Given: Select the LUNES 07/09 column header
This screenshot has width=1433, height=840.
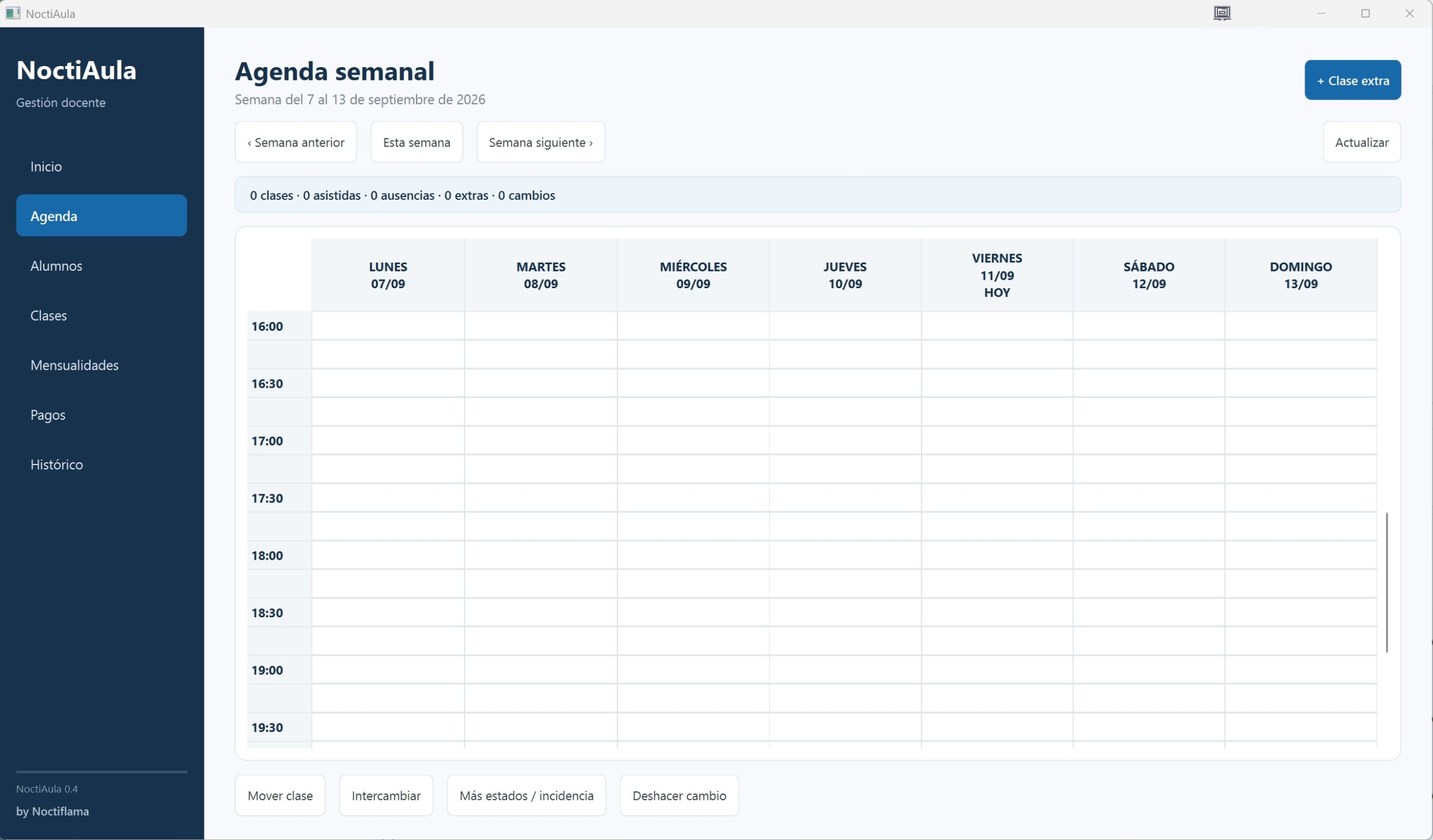Looking at the screenshot, I should pyautogui.click(x=388, y=275).
